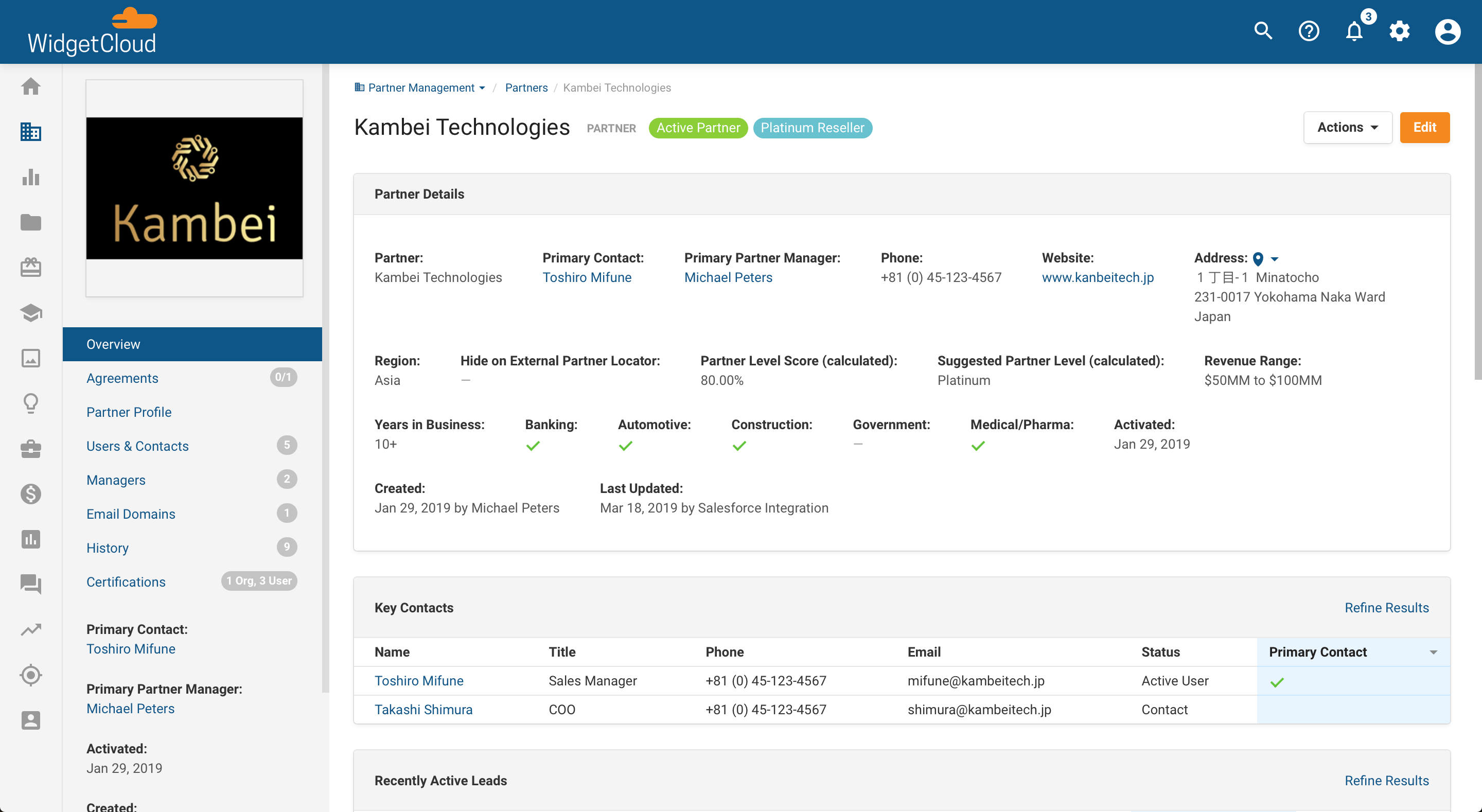Open the user account avatar icon
This screenshot has width=1482, height=812.
click(x=1447, y=31)
